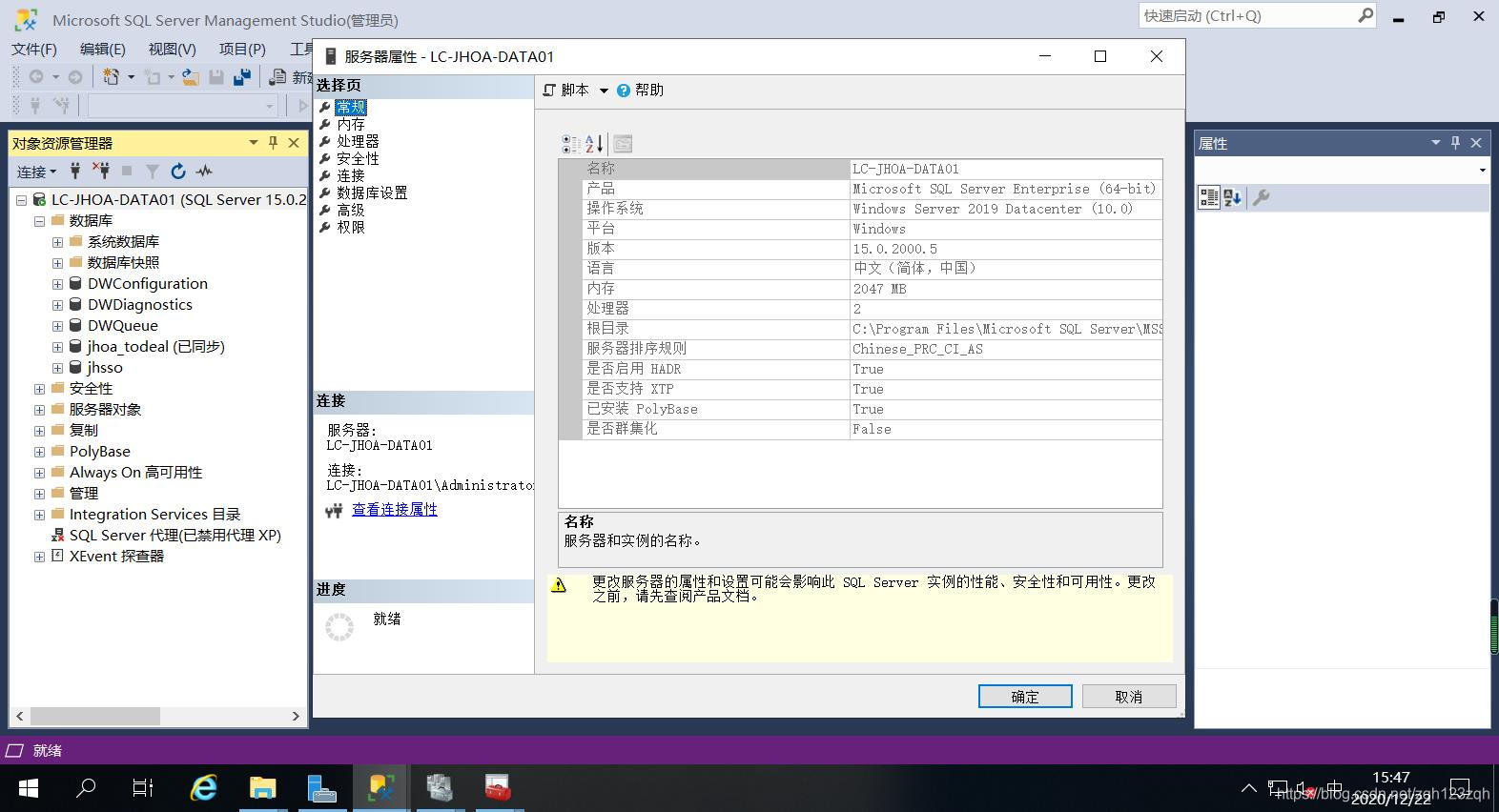Image resolution: width=1499 pixels, height=812 pixels.
Task: Click Alphabetical icon in right Properties panel
Action: [x=1233, y=197]
